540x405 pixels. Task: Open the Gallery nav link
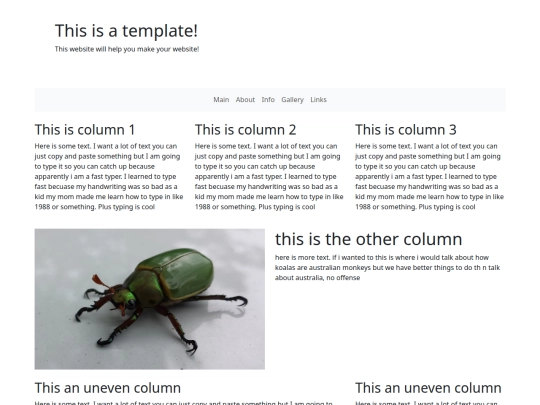tap(292, 100)
